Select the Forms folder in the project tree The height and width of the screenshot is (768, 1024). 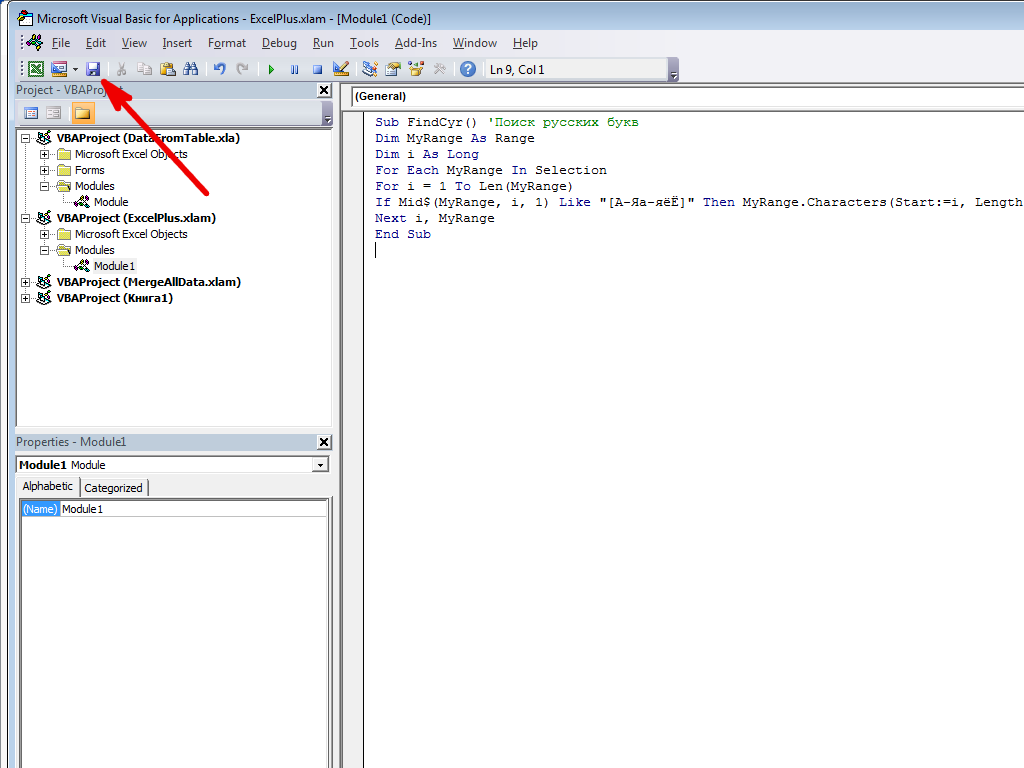(x=89, y=170)
